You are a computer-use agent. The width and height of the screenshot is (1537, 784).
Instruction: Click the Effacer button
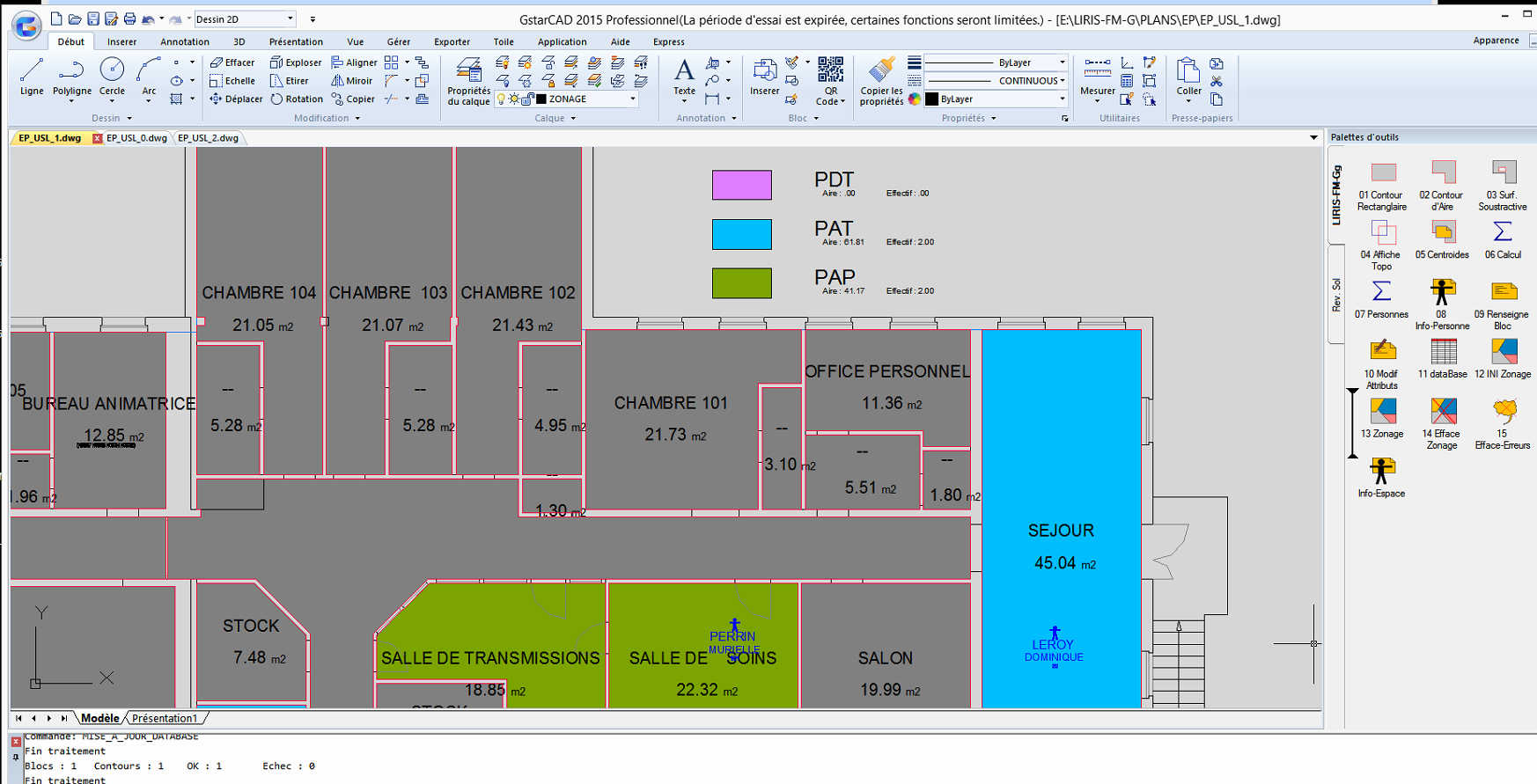(x=232, y=62)
